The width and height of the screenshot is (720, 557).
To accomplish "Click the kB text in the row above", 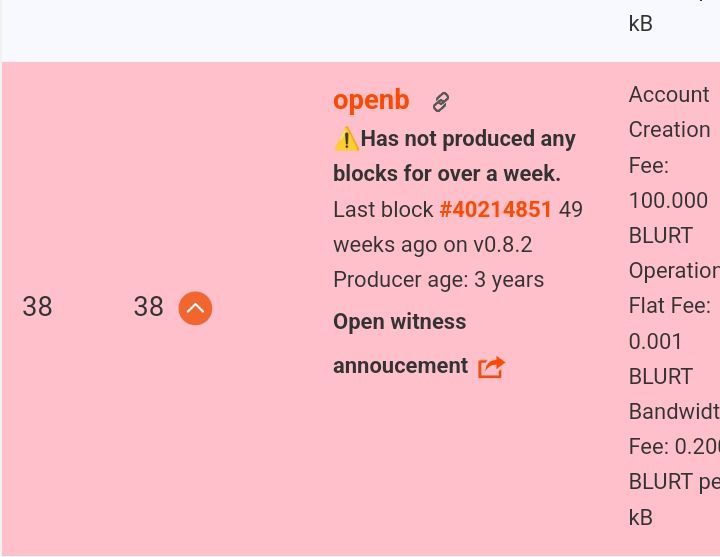I will pos(640,24).
